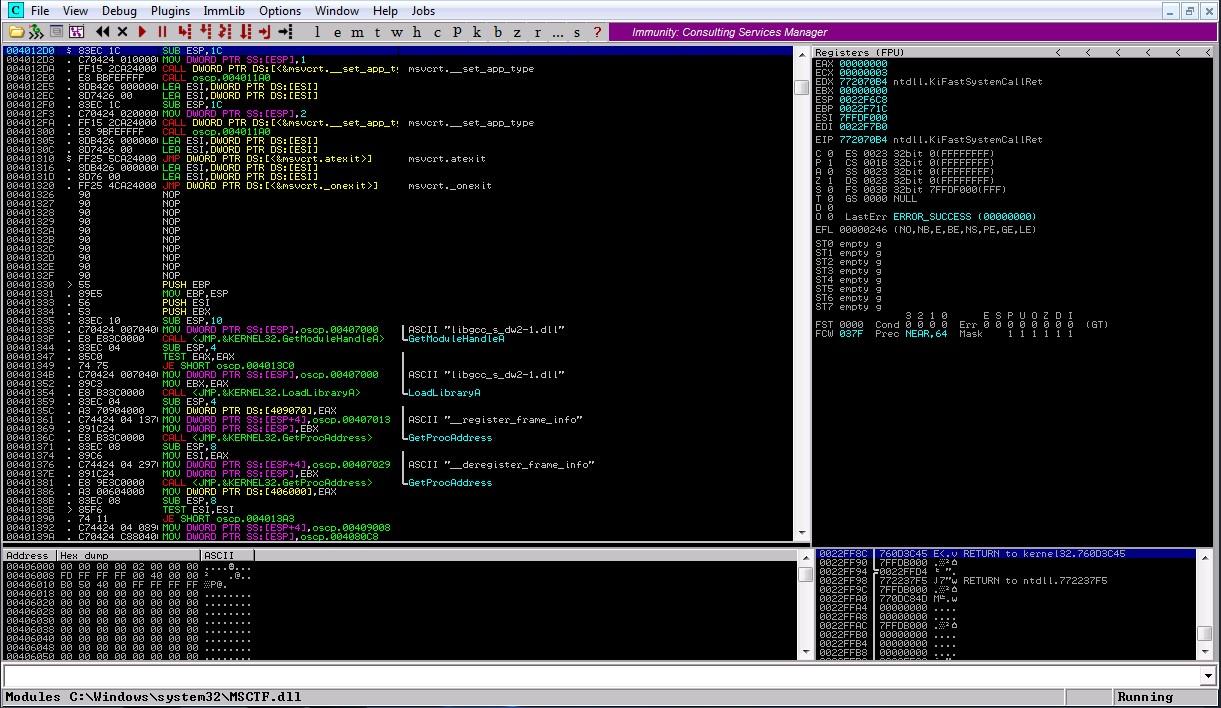The width and height of the screenshot is (1221, 708).
Task: Show CPU window with 'c' button
Action: [437, 32]
